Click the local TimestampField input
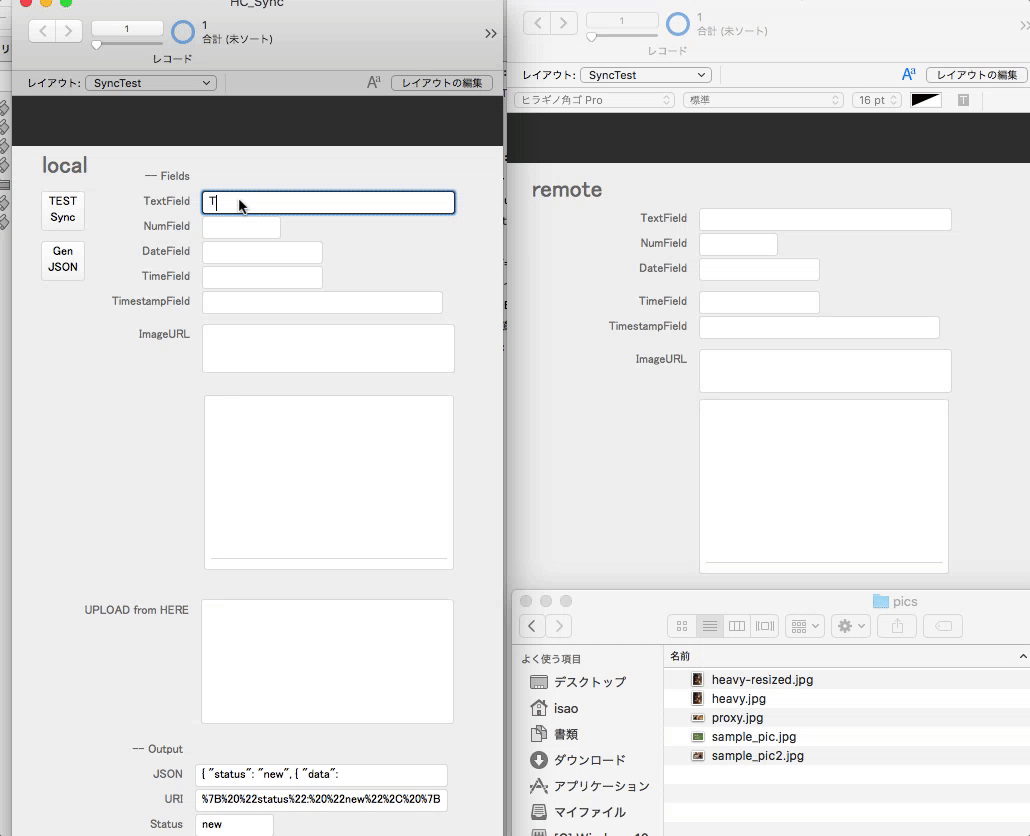The width and height of the screenshot is (1030, 836). coord(322,302)
